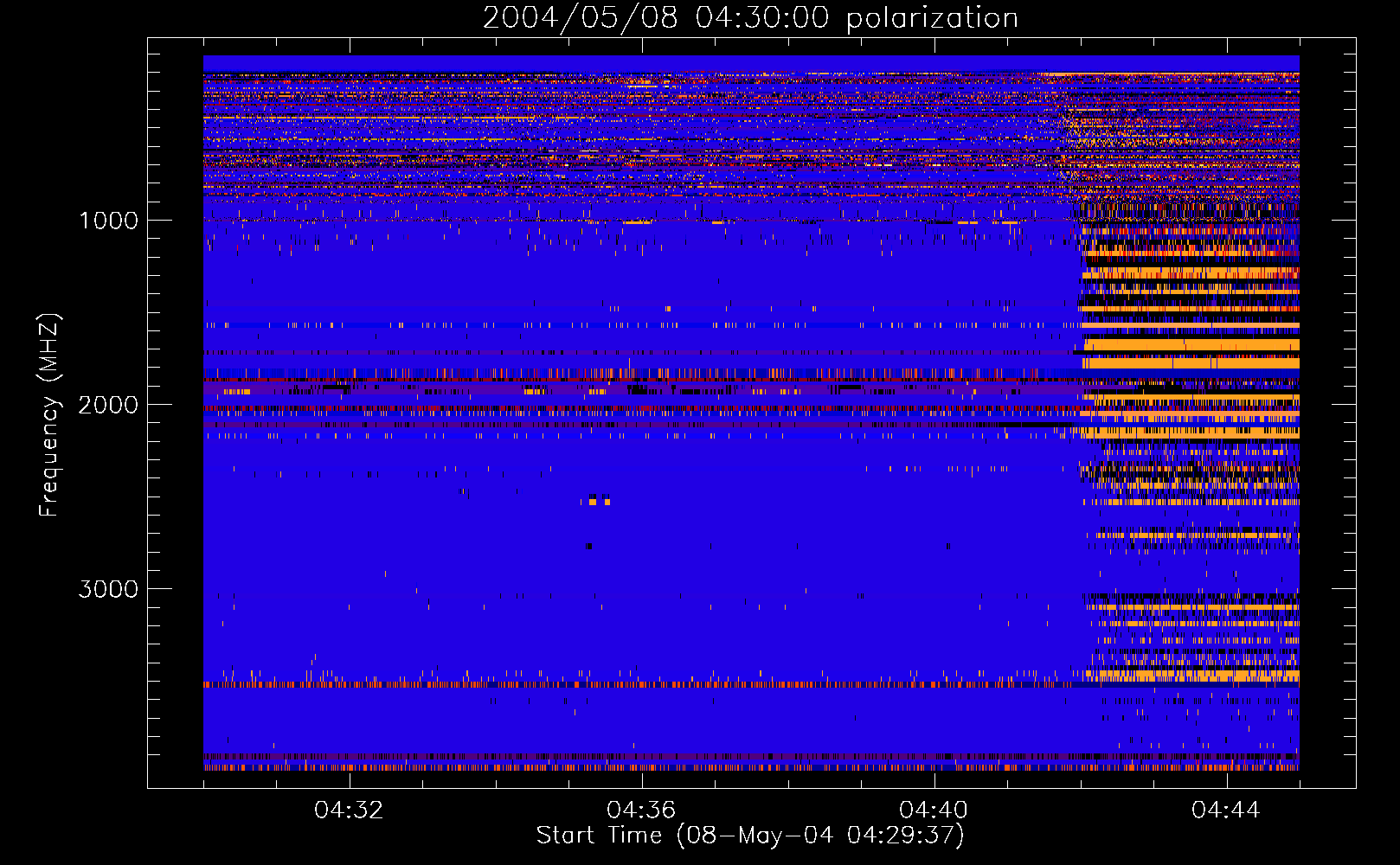
Task: Click the 04:36 time tick label
Action: pos(641,810)
